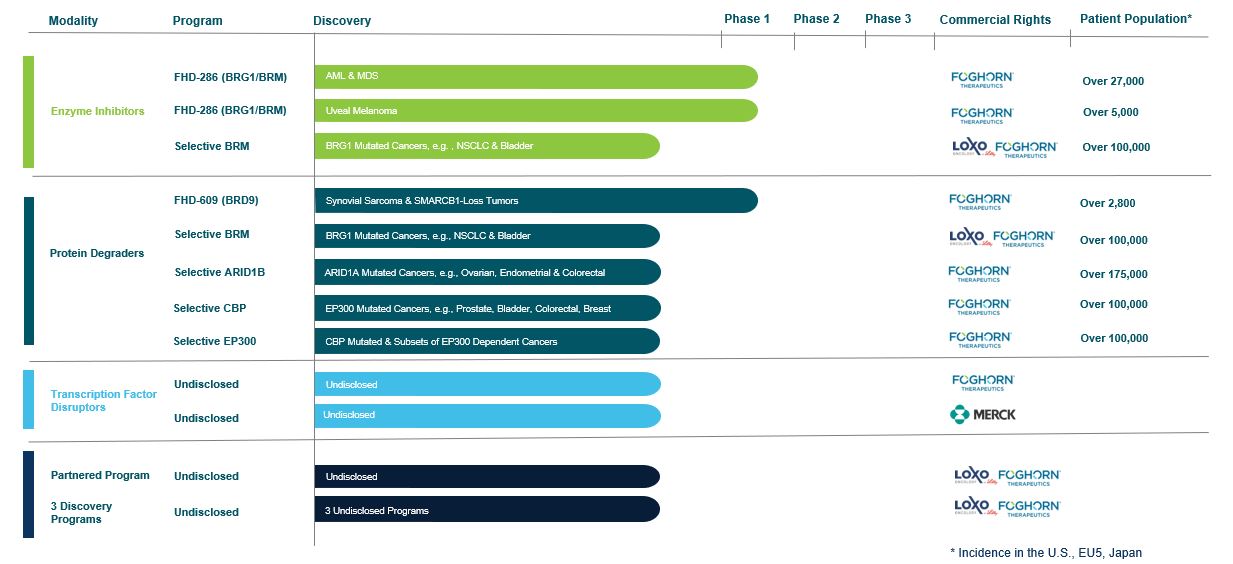Image resolution: width=1233 pixels, height=564 pixels.
Task: Click Foghorn logo in the Selective ARID1B row
Action: click(979, 273)
